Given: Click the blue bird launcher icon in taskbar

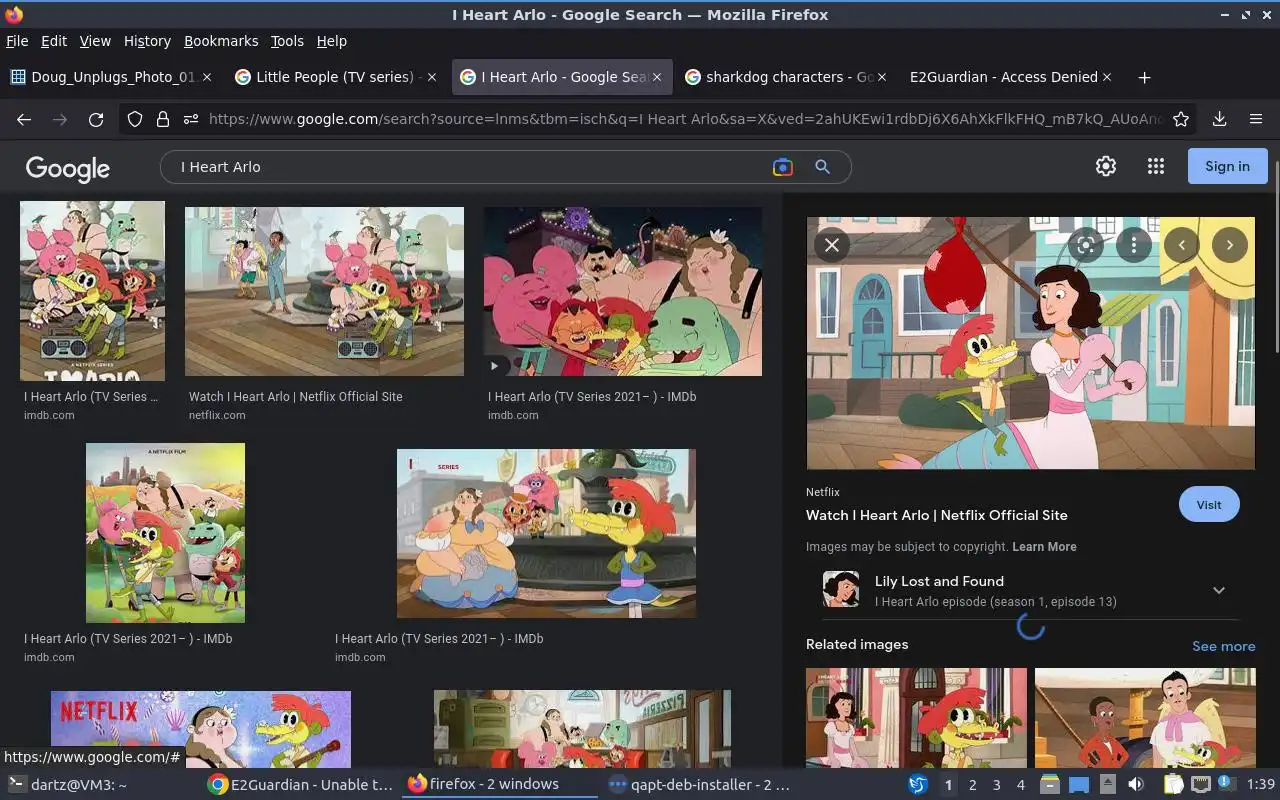Looking at the screenshot, I should tap(918, 784).
